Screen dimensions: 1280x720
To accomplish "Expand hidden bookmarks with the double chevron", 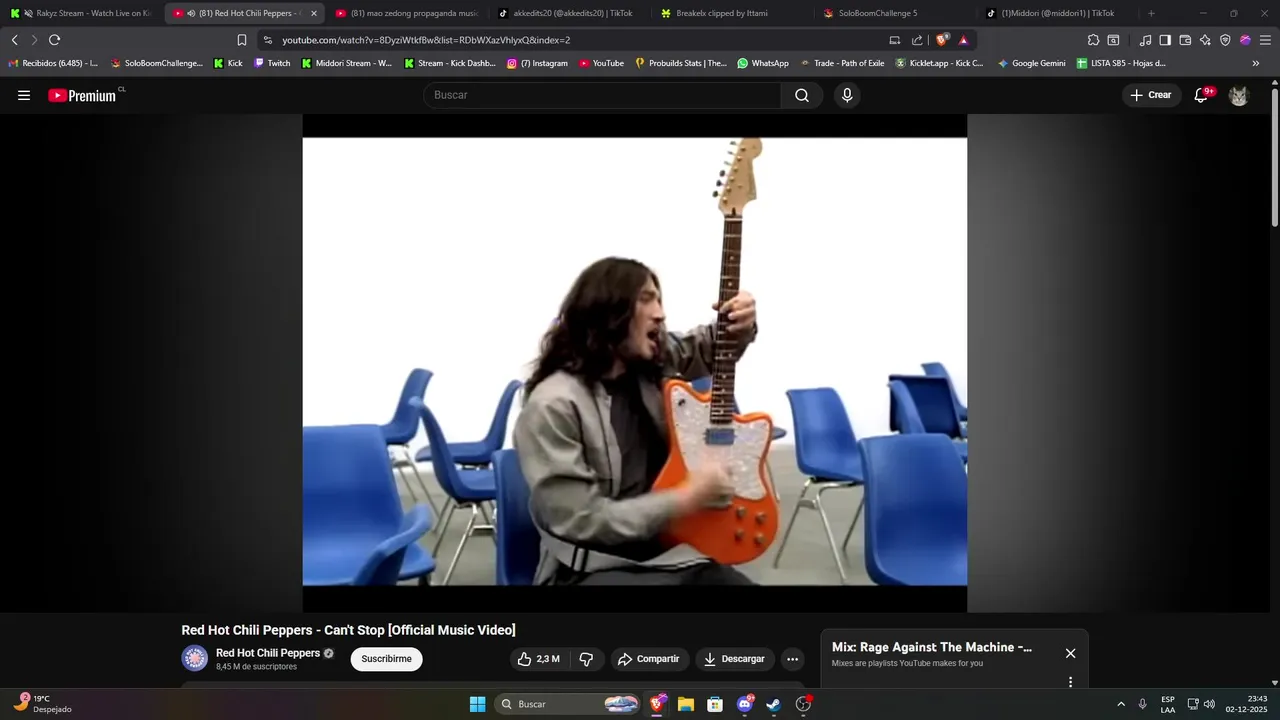I will click(x=1256, y=63).
